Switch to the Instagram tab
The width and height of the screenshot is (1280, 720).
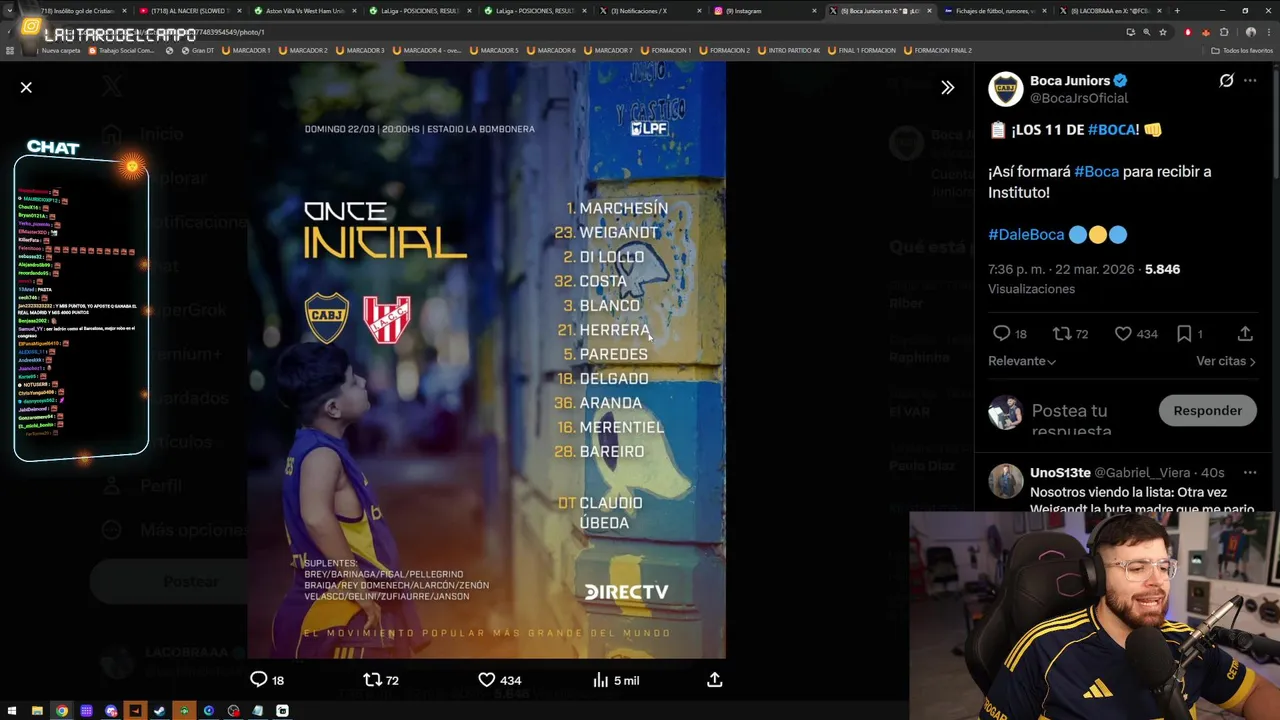pos(759,11)
